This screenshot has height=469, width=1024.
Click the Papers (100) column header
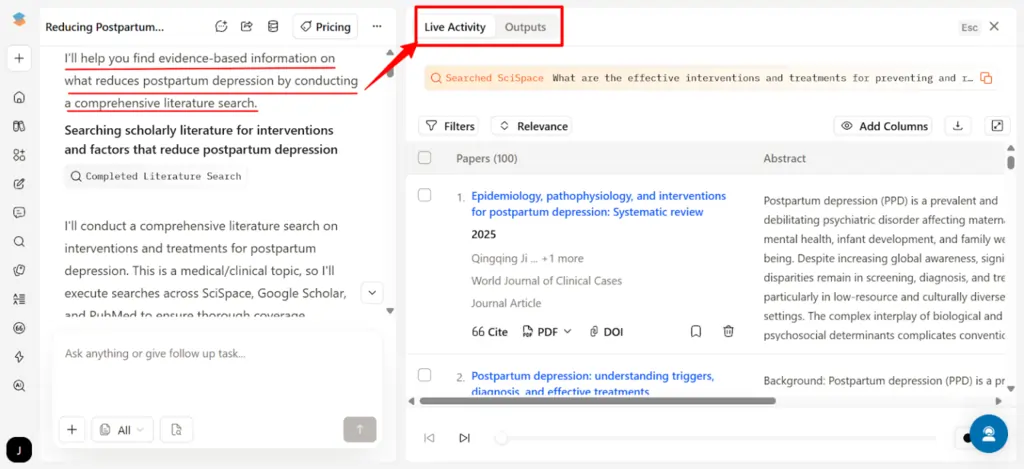click(x=487, y=158)
